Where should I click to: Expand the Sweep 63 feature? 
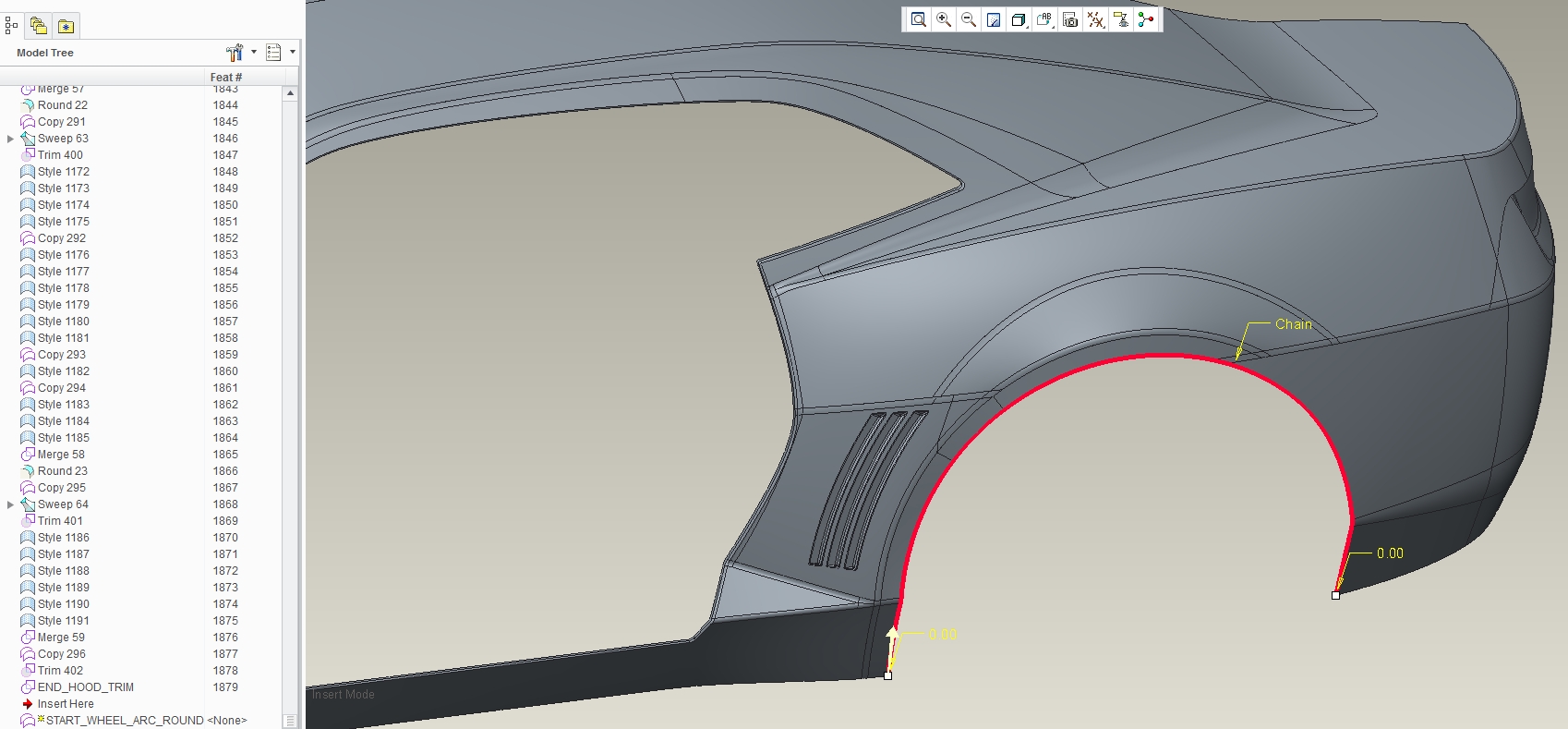coord(10,139)
